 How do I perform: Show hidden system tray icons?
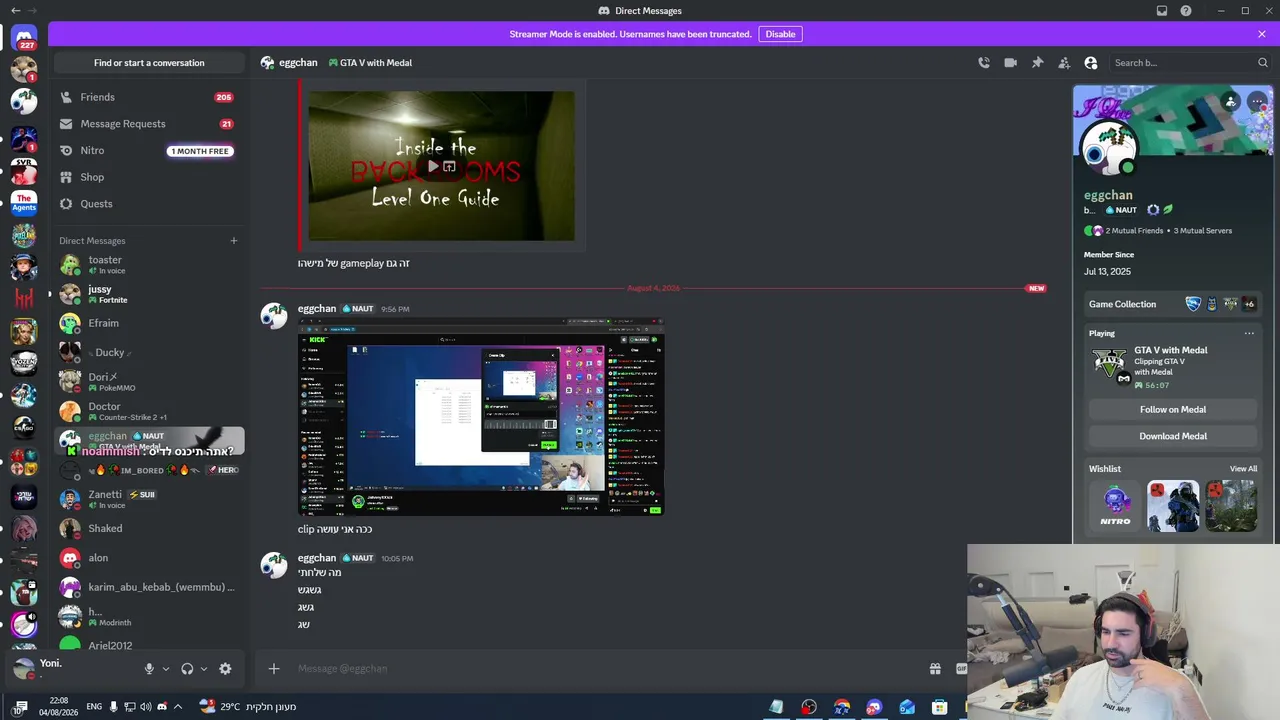(178, 706)
